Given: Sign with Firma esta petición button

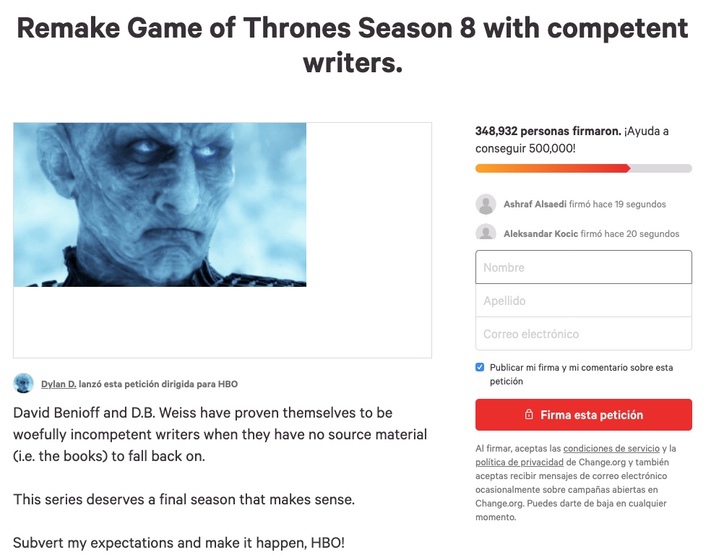Looking at the screenshot, I should pos(583,415).
